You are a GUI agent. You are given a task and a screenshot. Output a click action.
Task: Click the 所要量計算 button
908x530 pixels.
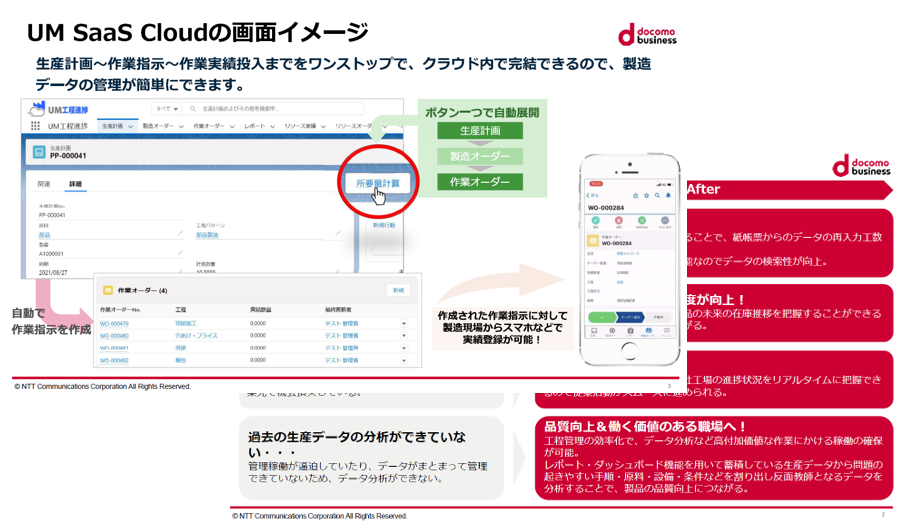[378, 183]
